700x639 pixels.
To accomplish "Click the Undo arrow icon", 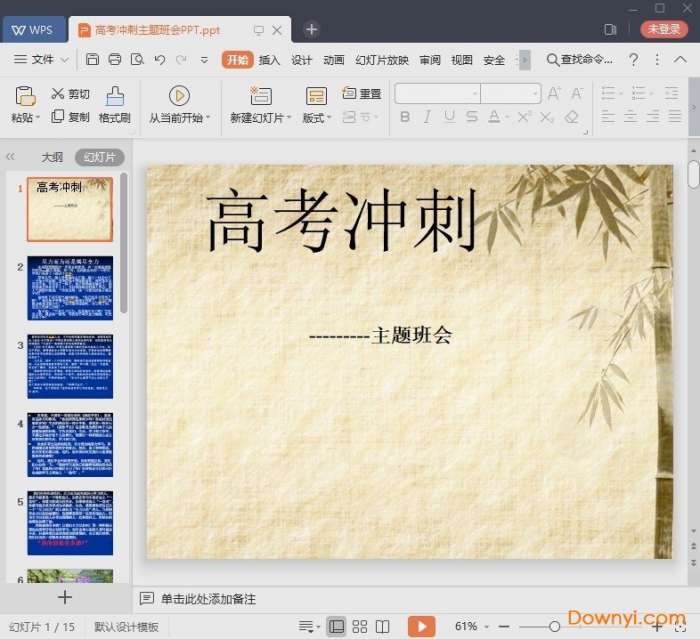I will pyautogui.click(x=160, y=60).
